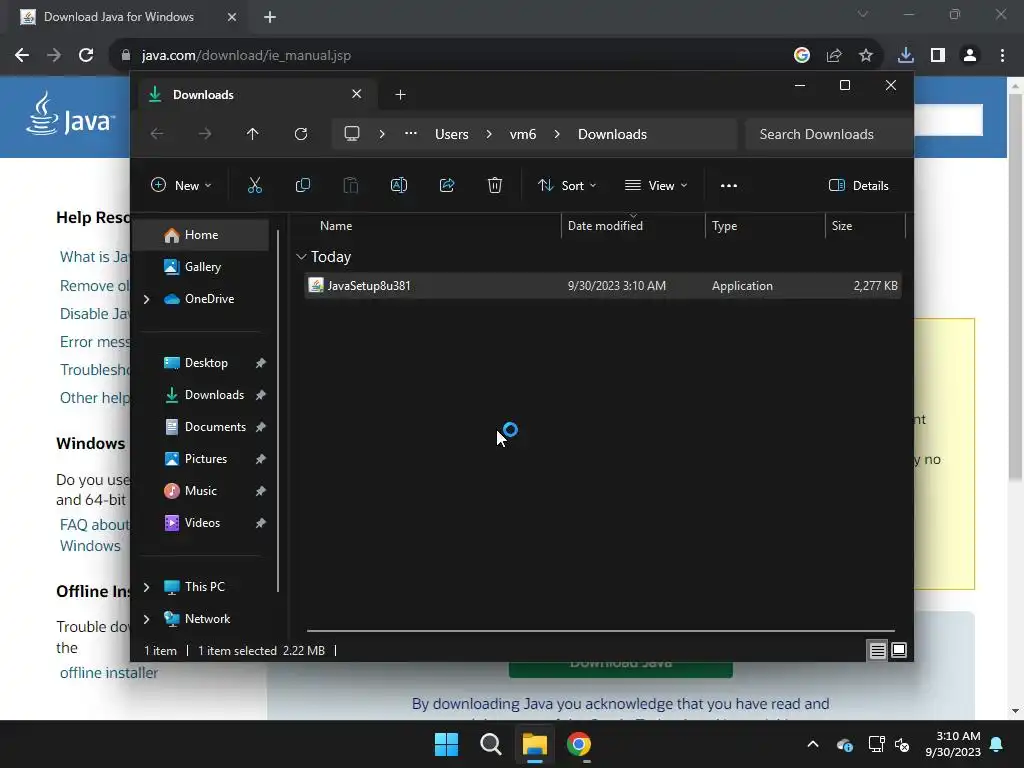The width and height of the screenshot is (1024, 768).
Task: Select the Downloads tab in File Explorer
Action: [255, 95]
